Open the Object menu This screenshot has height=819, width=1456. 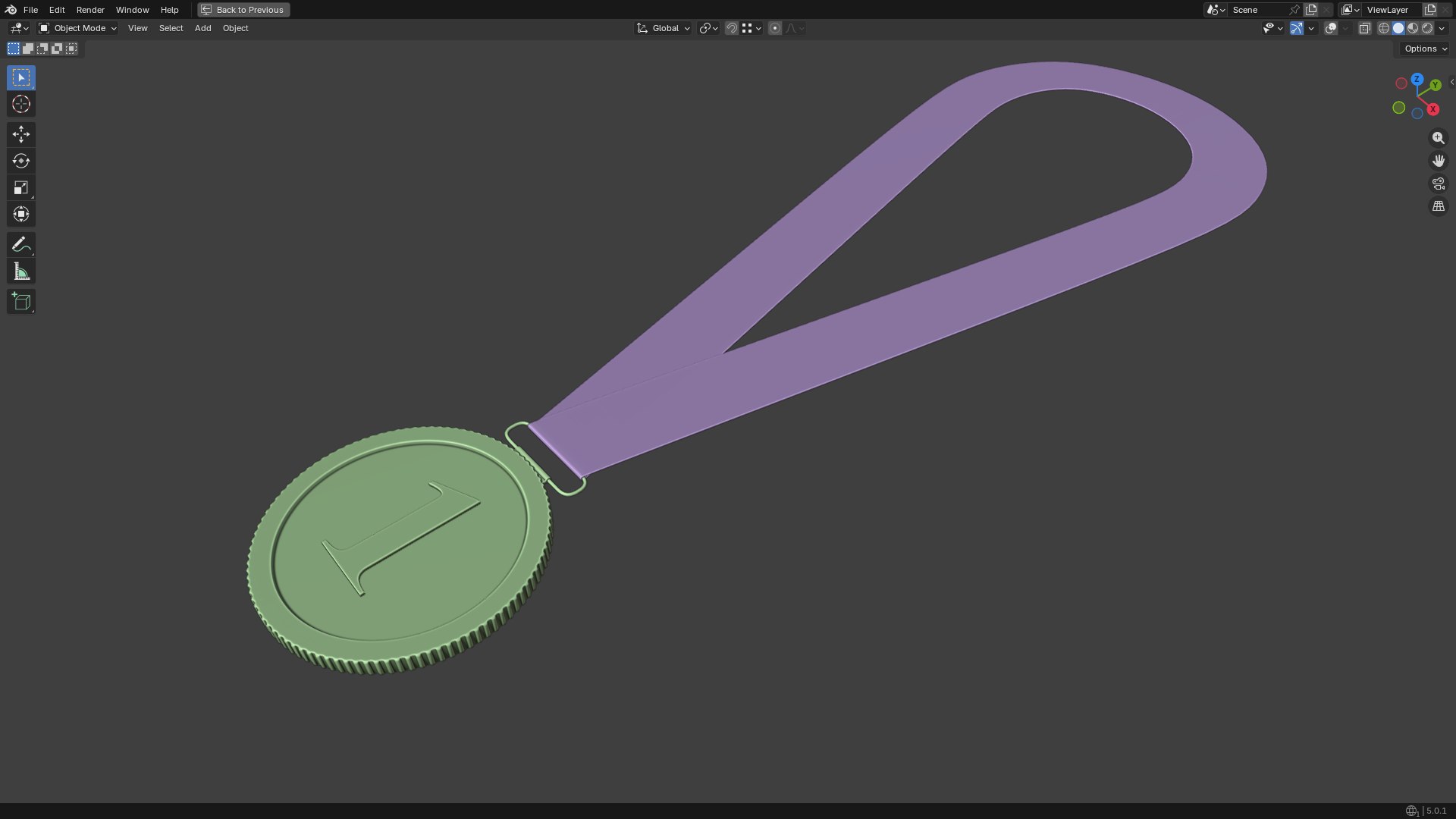[x=235, y=28]
